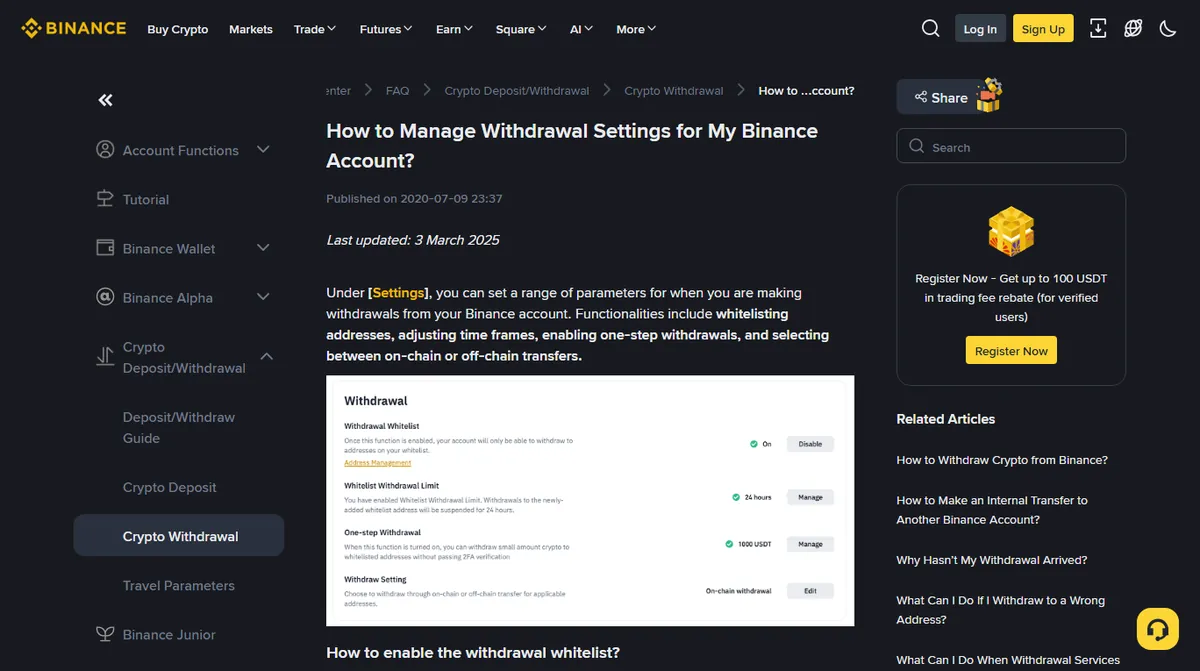Viewport: 1200px width, 671px height.
Task: Click the Binance Alpha icon
Action: coord(105,297)
